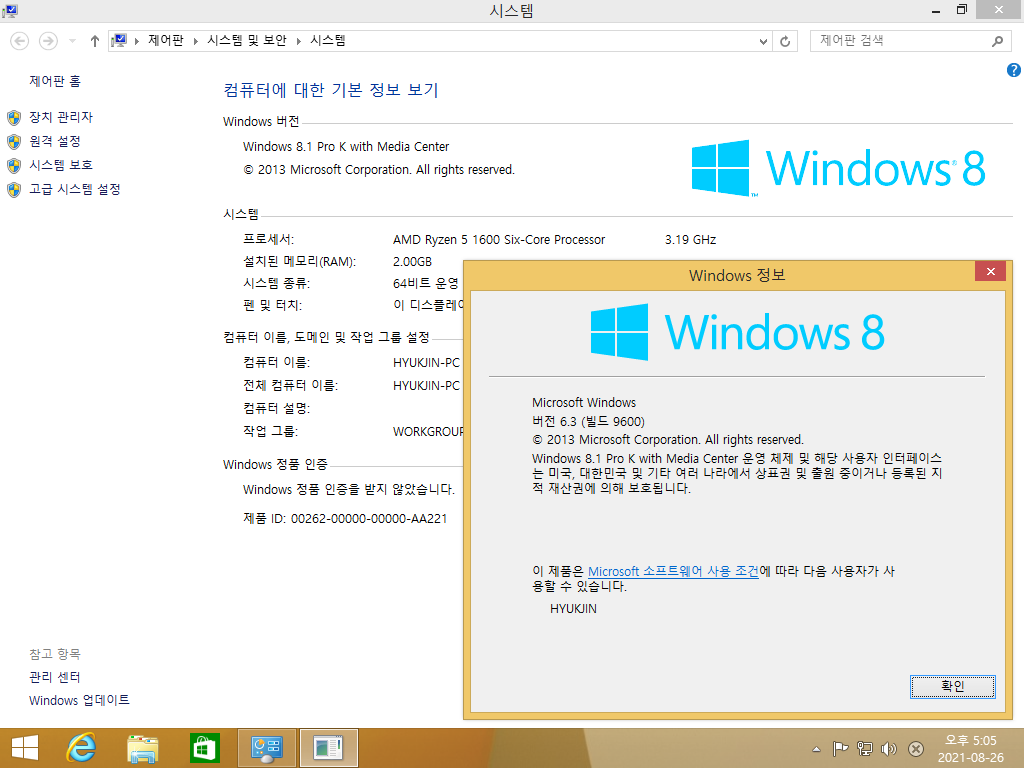Click the shield icon beside 고급 시스템 설정
Image resolution: width=1024 pixels, height=768 pixels.
tap(14, 189)
